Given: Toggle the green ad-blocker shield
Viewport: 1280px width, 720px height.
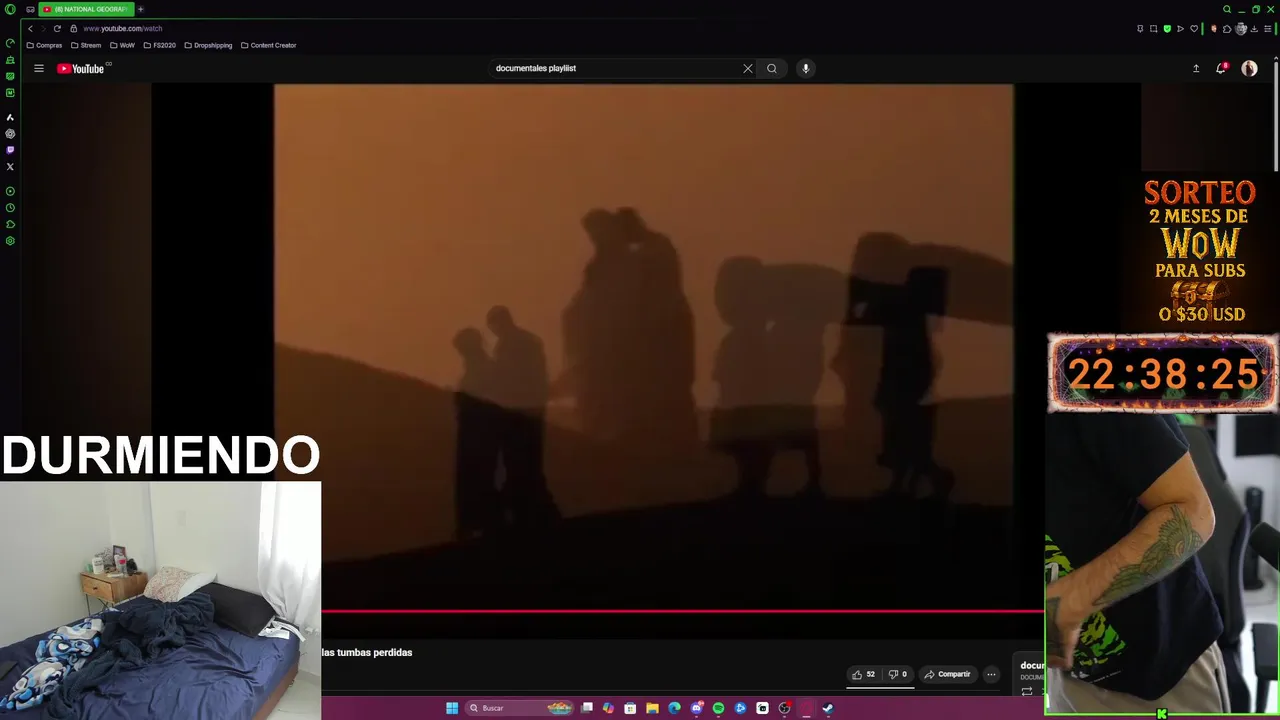Looking at the screenshot, I should pos(1167,28).
